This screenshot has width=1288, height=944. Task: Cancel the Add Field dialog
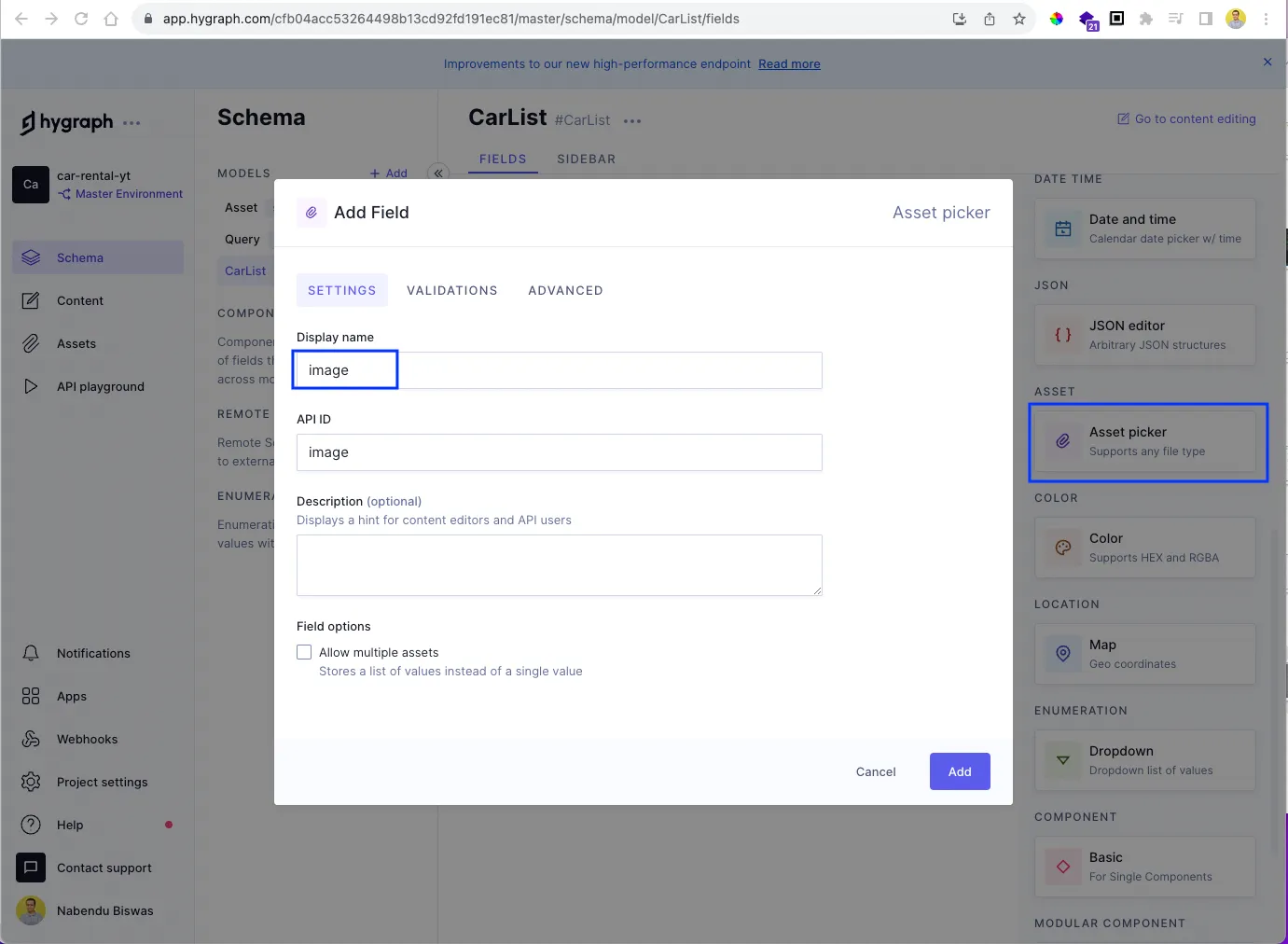[x=876, y=771]
